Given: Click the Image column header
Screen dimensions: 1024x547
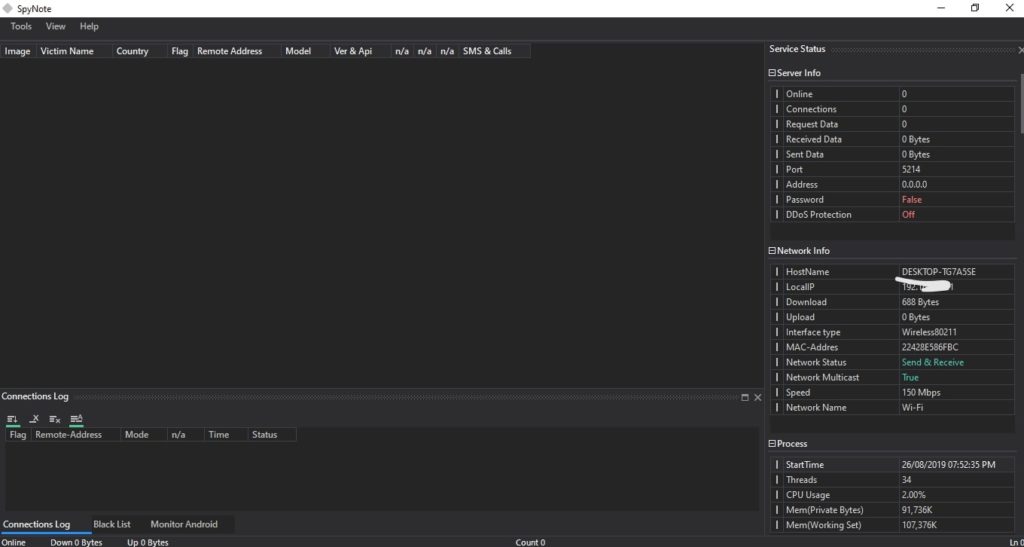Looking at the screenshot, I should tap(18, 51).
